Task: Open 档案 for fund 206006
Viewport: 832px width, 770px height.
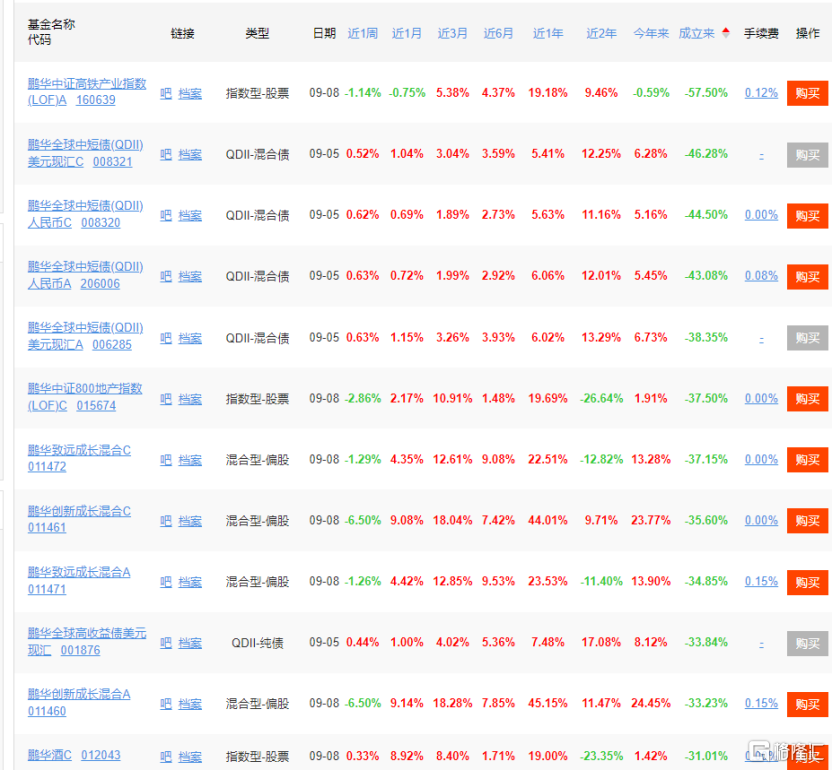Action: coord(190,276)
